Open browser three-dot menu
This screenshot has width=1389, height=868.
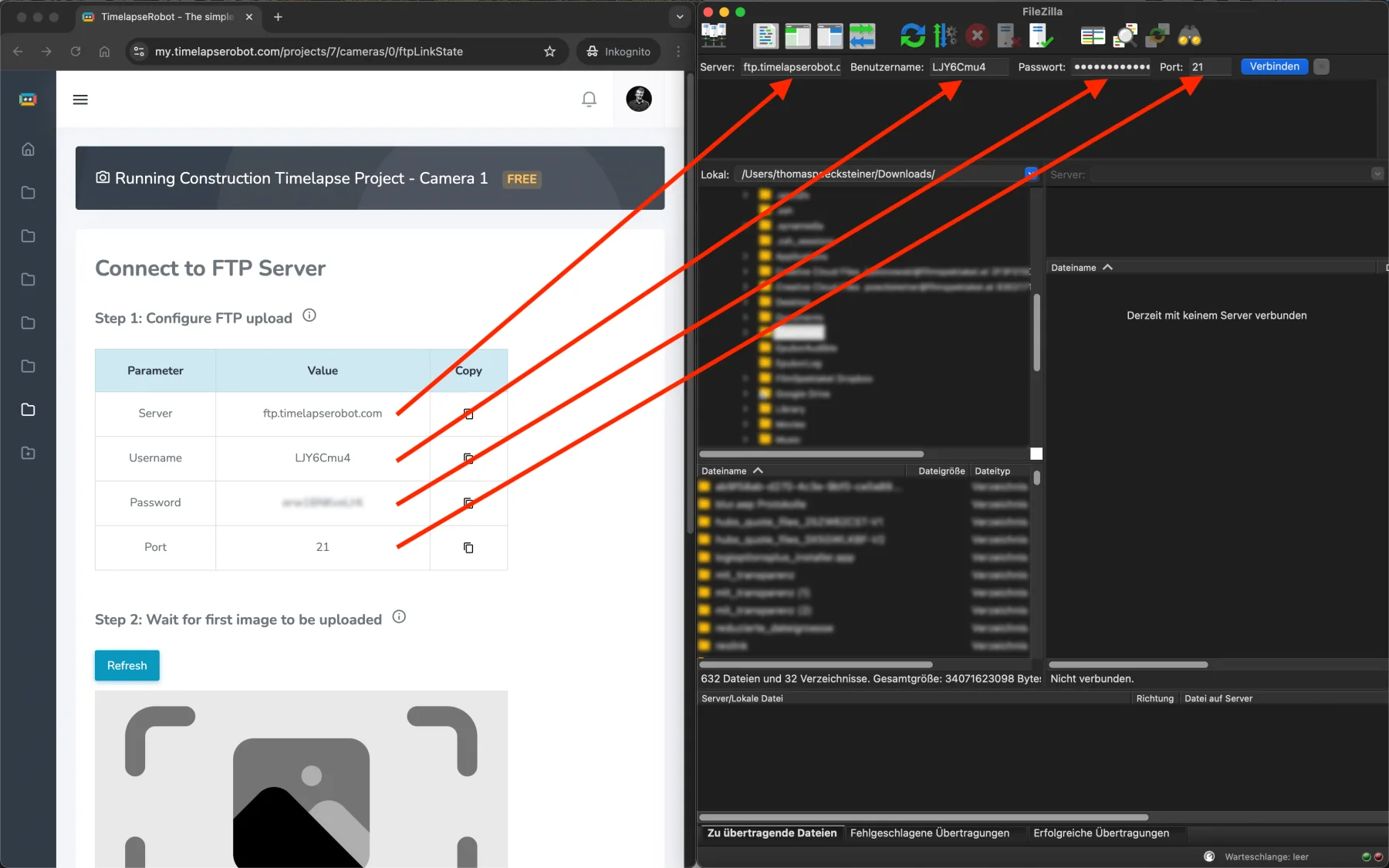(678, 52)
